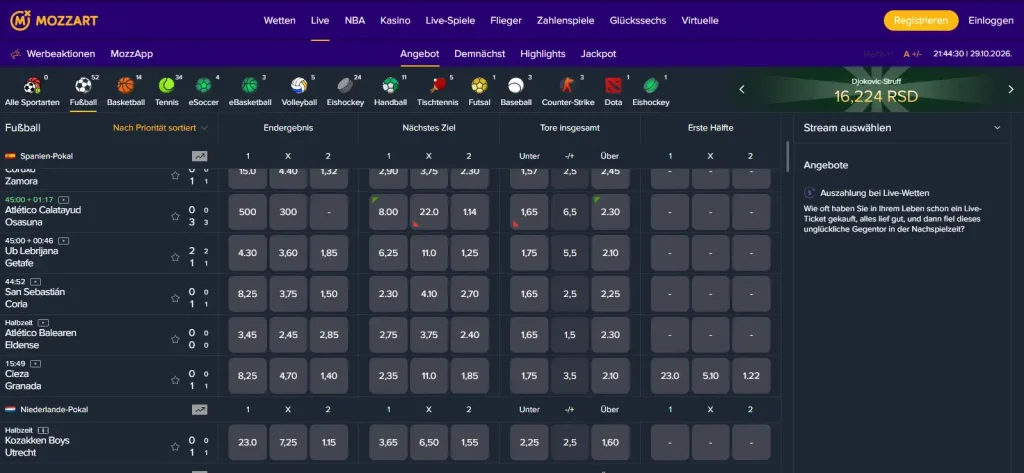Open the Counter-Strike category icon

tap(566, 86)
